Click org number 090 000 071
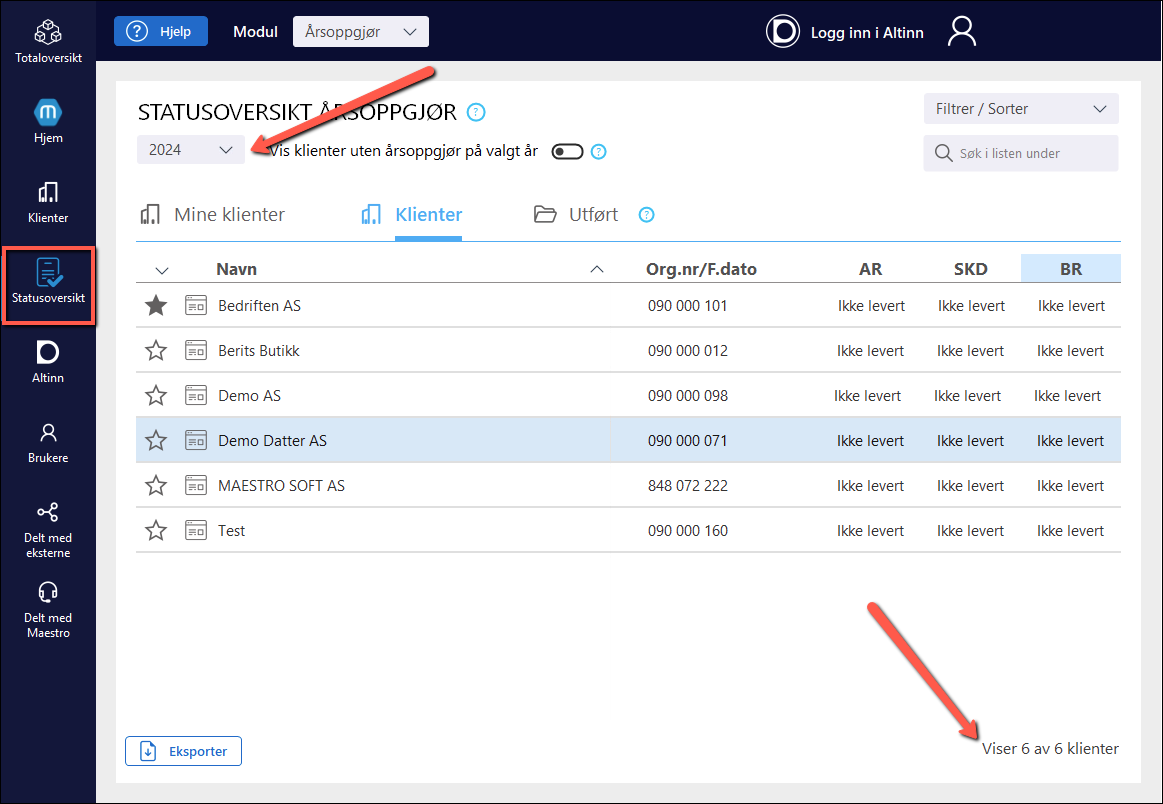Viewport: 1163px width, 804px height. tap(688, 441)
